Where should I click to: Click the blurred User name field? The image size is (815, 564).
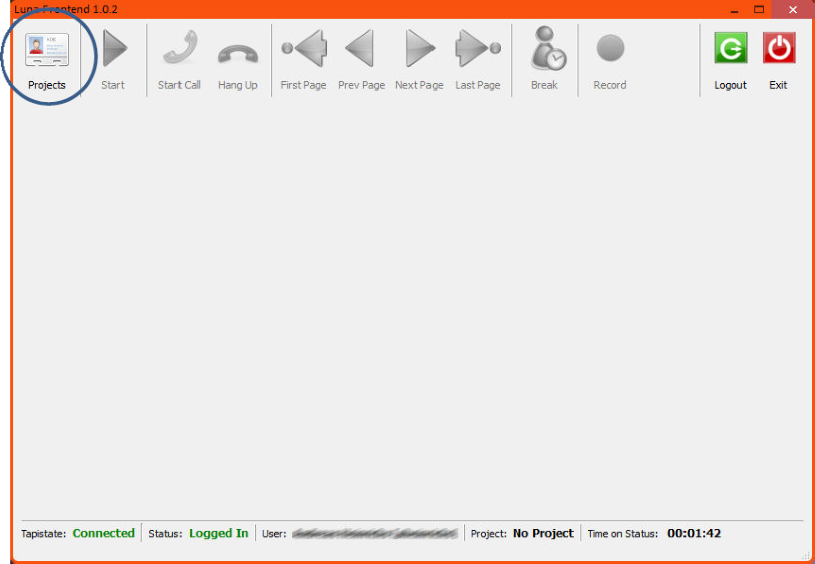pos(375,534)
